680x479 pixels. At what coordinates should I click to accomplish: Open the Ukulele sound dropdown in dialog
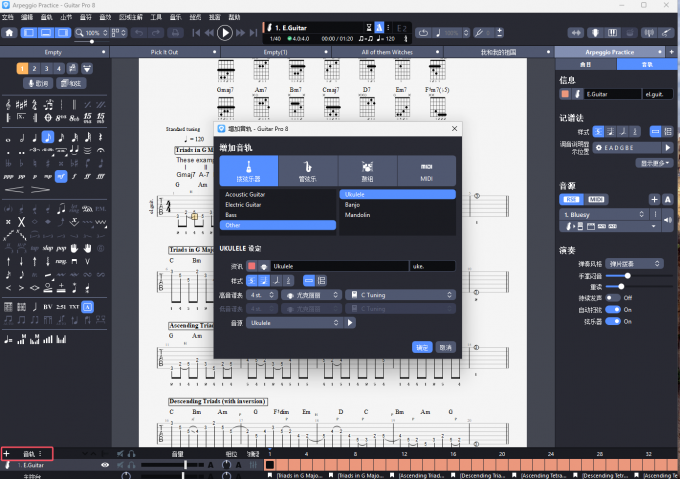(x=294, y=323)
